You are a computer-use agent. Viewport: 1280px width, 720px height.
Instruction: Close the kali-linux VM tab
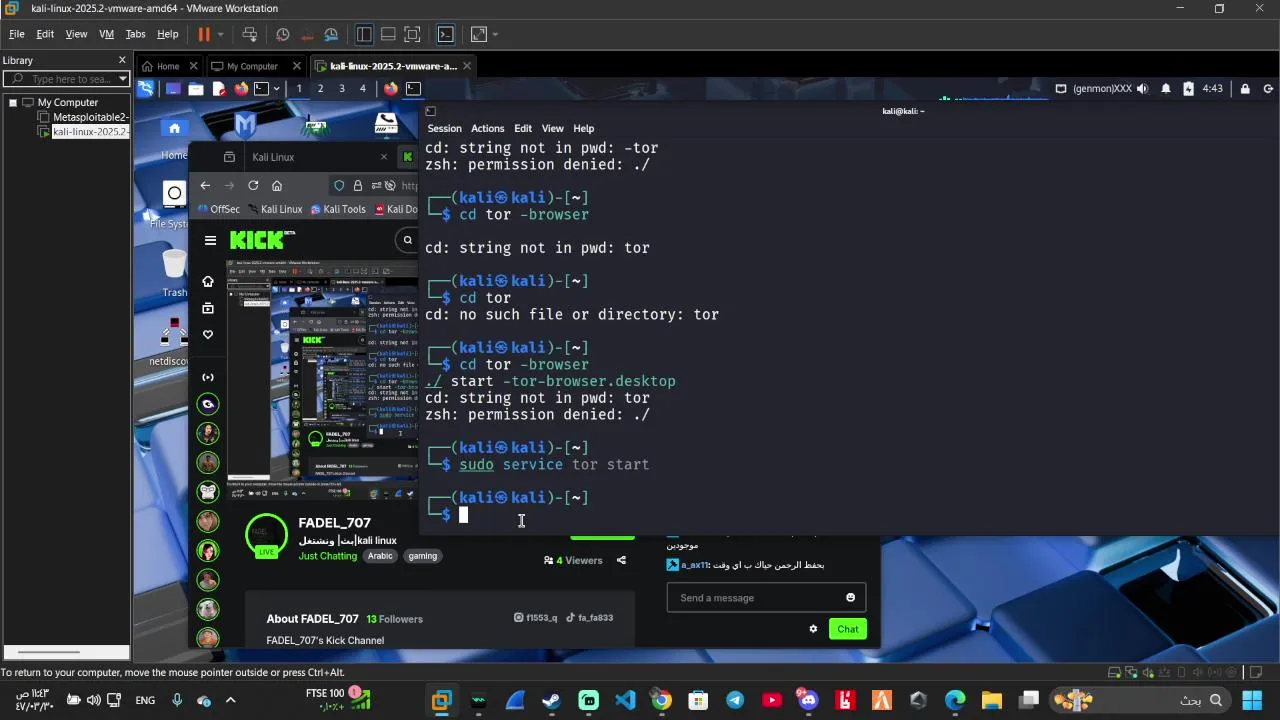point(466,66)
